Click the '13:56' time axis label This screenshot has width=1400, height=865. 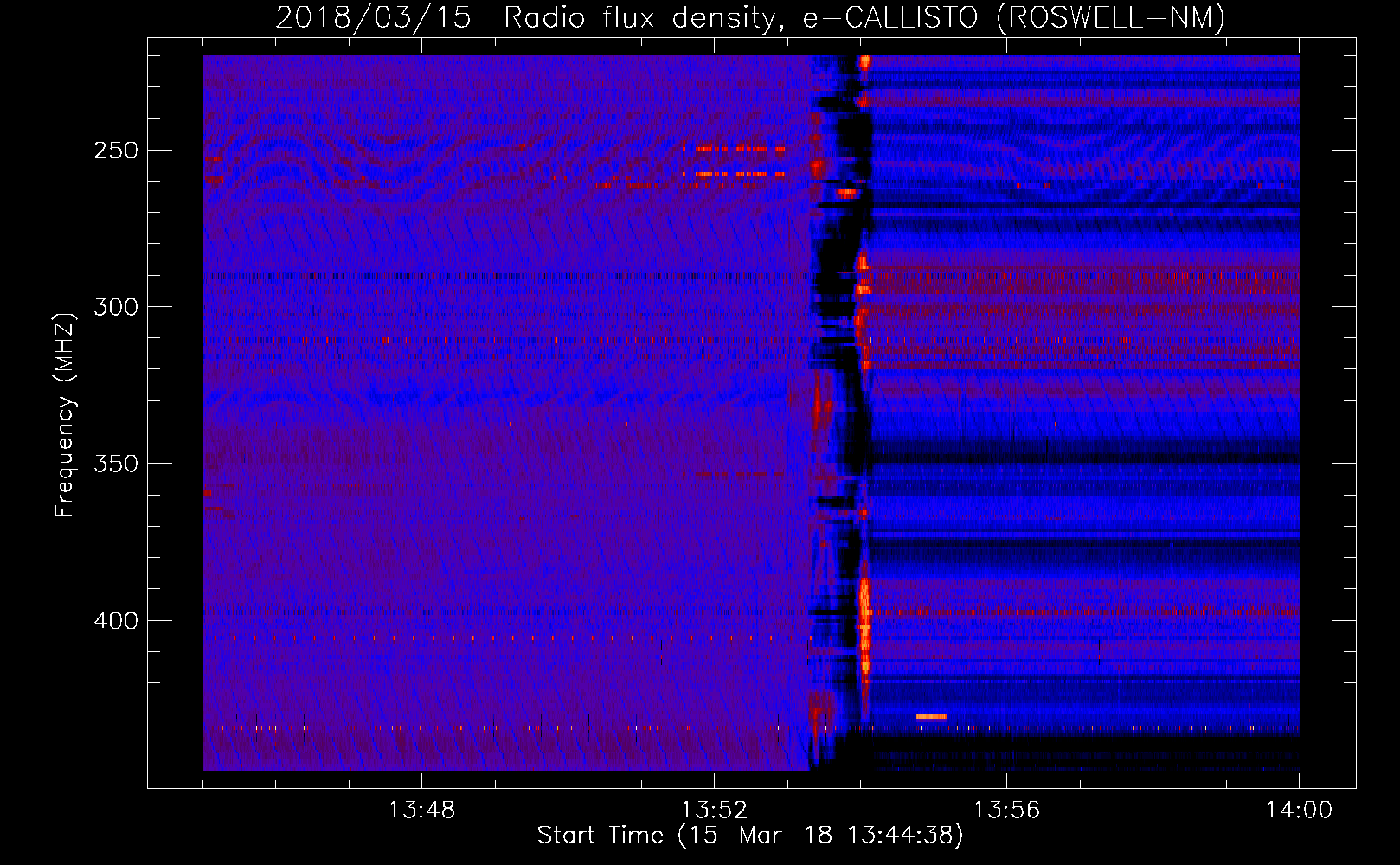click(x=1006, y=811)
